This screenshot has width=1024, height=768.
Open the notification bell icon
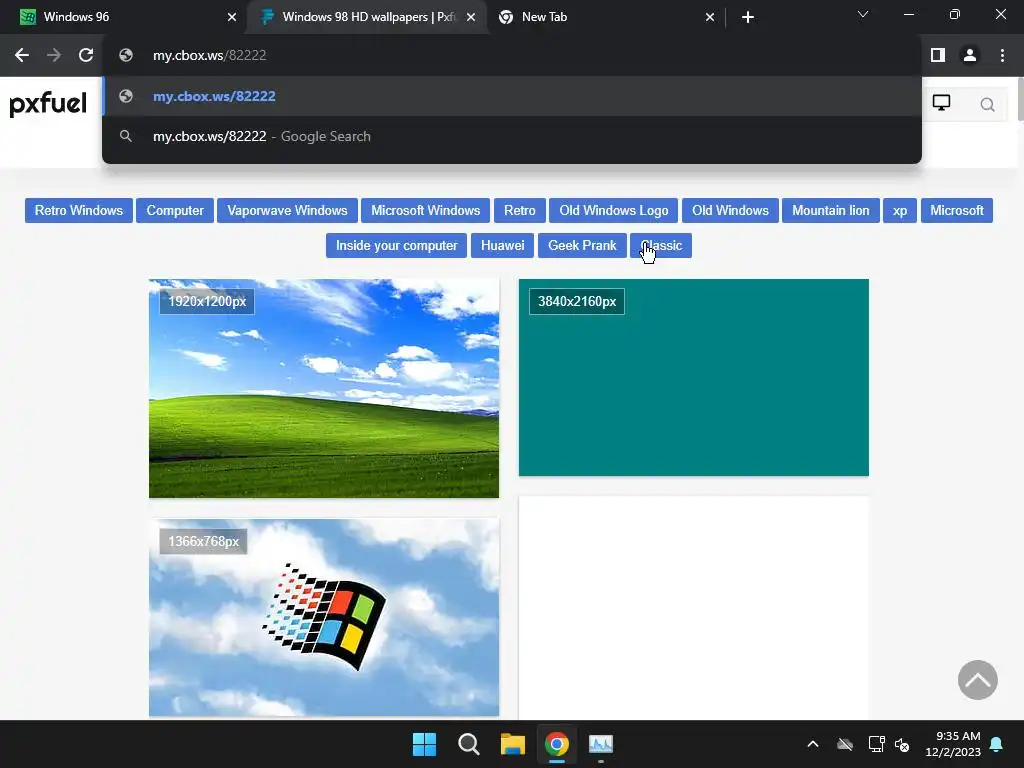(x=997, y=744)
